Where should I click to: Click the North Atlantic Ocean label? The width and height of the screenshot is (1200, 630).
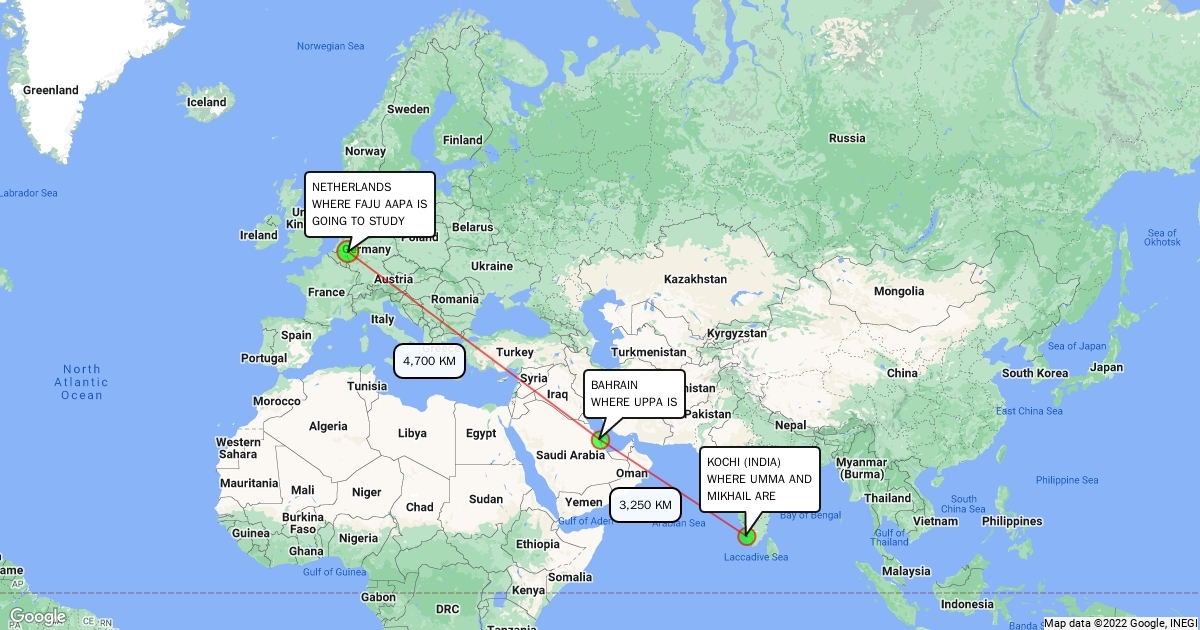[x=82, y=382]
